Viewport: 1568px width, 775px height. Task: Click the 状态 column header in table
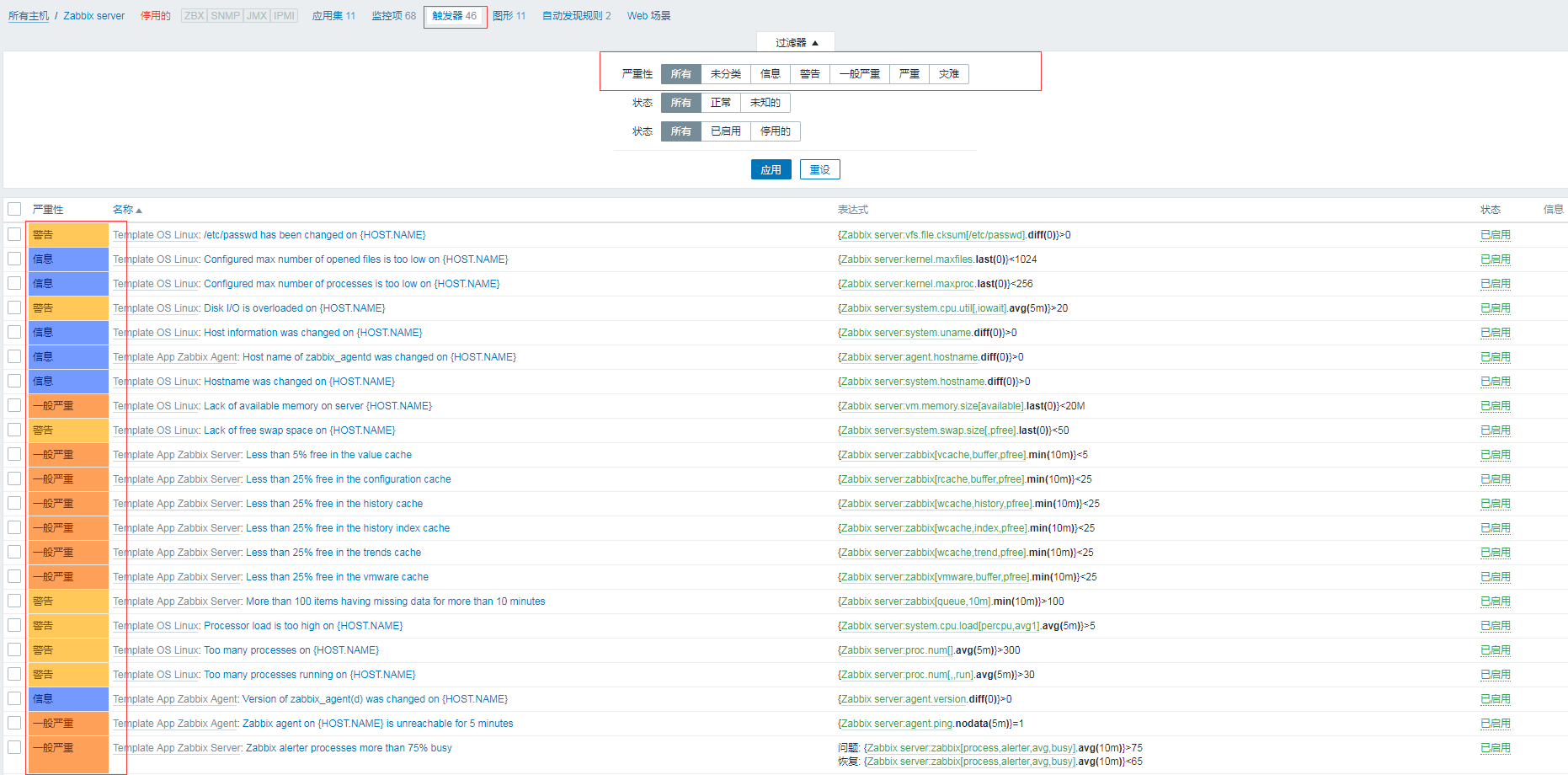1491,210
